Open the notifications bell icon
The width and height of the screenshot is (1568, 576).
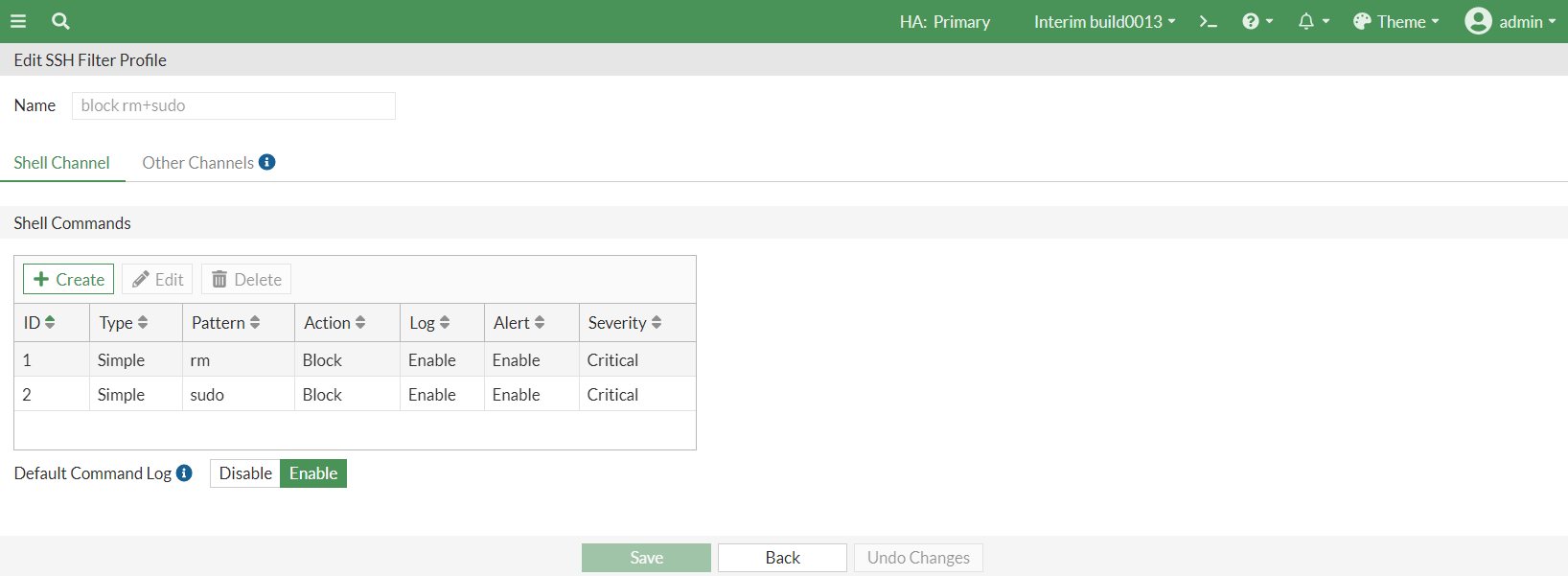[1307, 20]
